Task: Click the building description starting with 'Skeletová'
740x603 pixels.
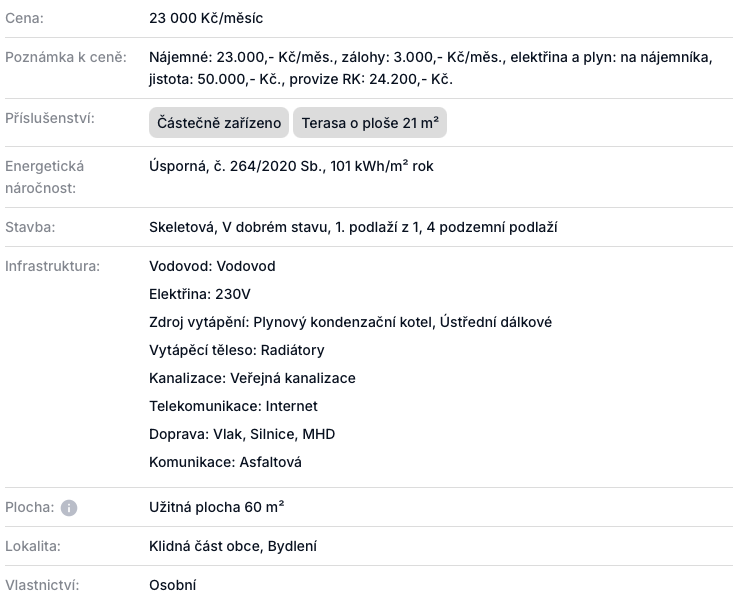Action: (x=353, y=227)
